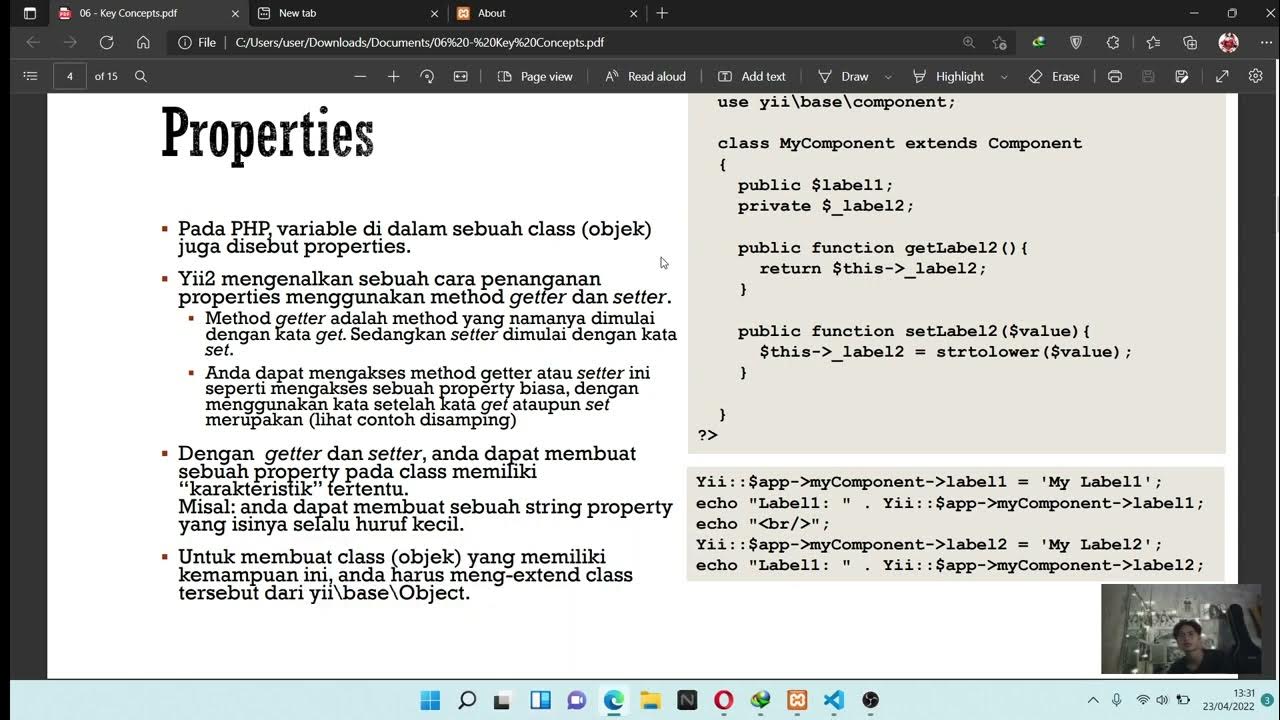Switch to Visual Studio Code
The height and width of the screenshot is (720, 1280).
[834, 700]
